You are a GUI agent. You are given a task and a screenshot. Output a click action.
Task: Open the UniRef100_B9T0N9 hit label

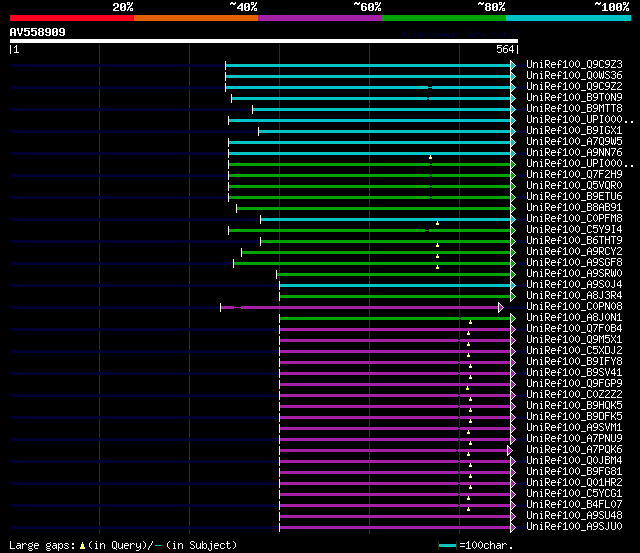click(574, 98)
